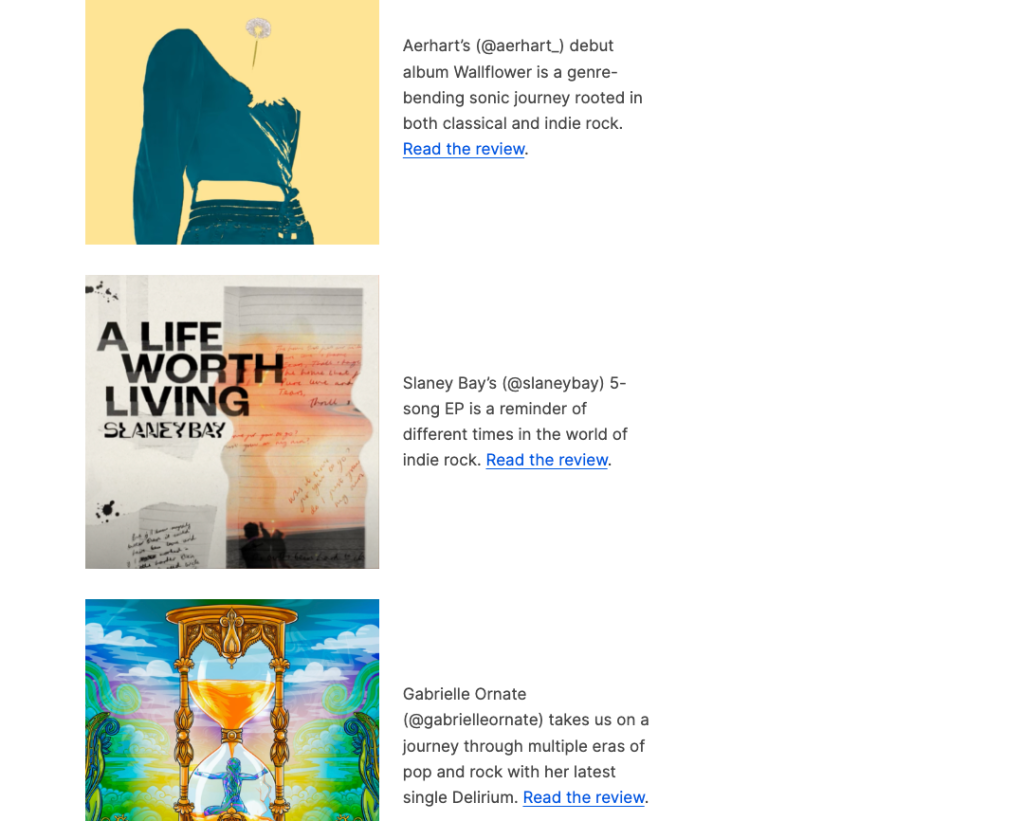The width and height of the screenshot is (1024, 821).
Task: Open Delirium single Read the review link
Action: tap(584, 797)
